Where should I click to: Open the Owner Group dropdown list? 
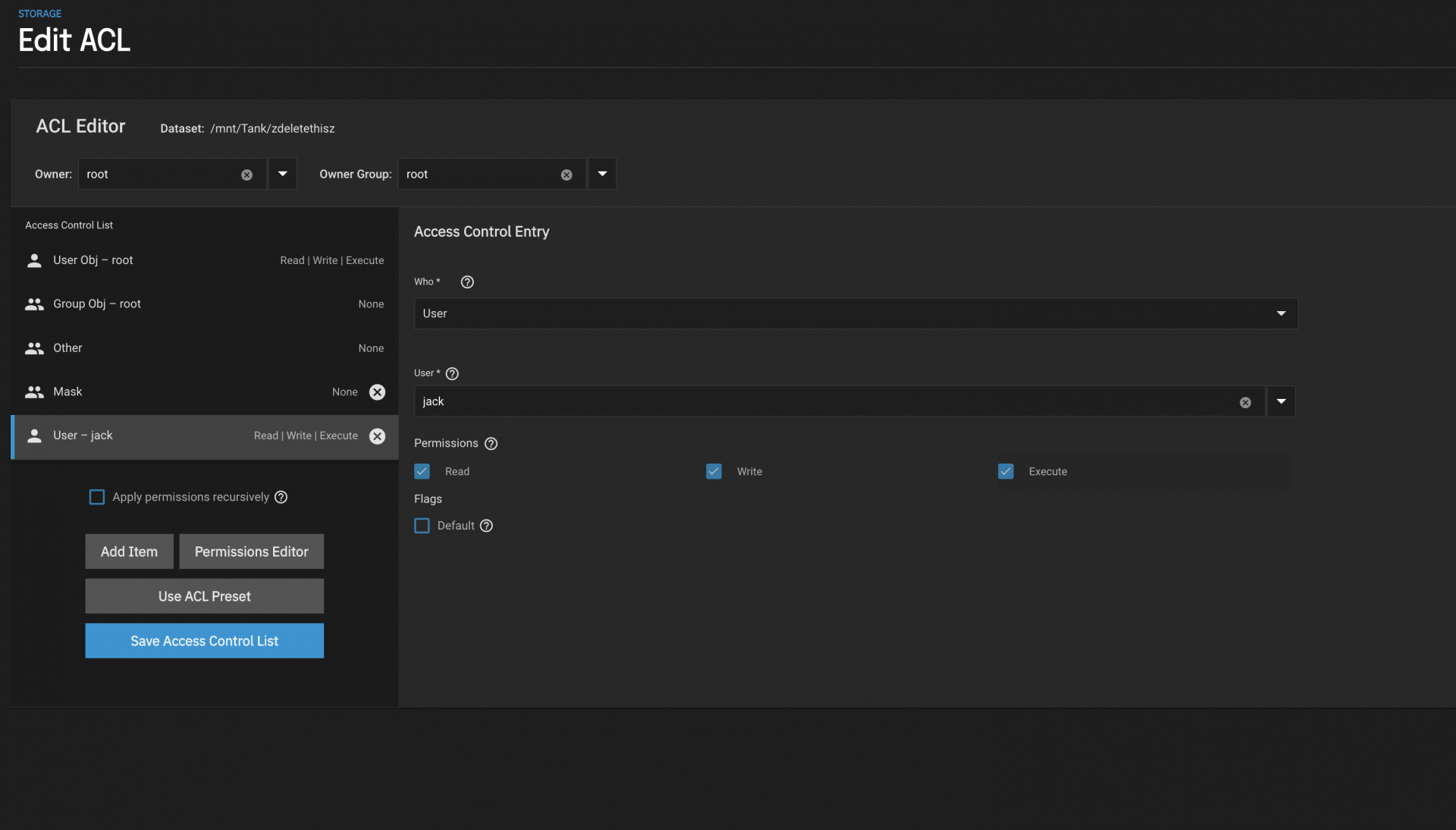click(602, 174)
